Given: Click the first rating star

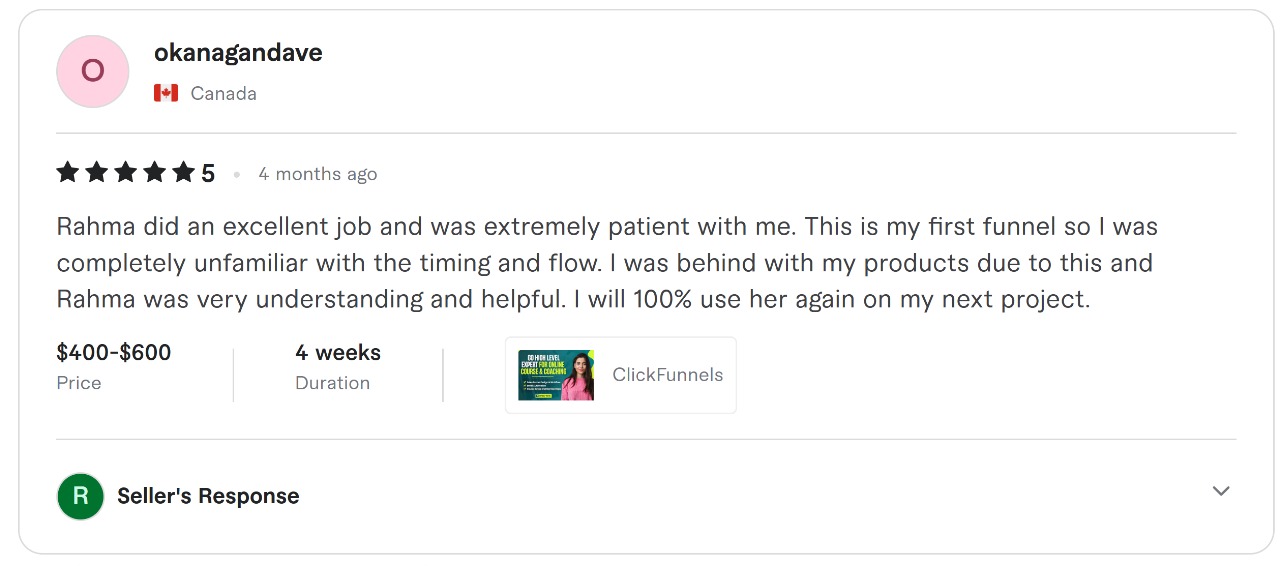Looking at the screenshot, I should 68,173.
